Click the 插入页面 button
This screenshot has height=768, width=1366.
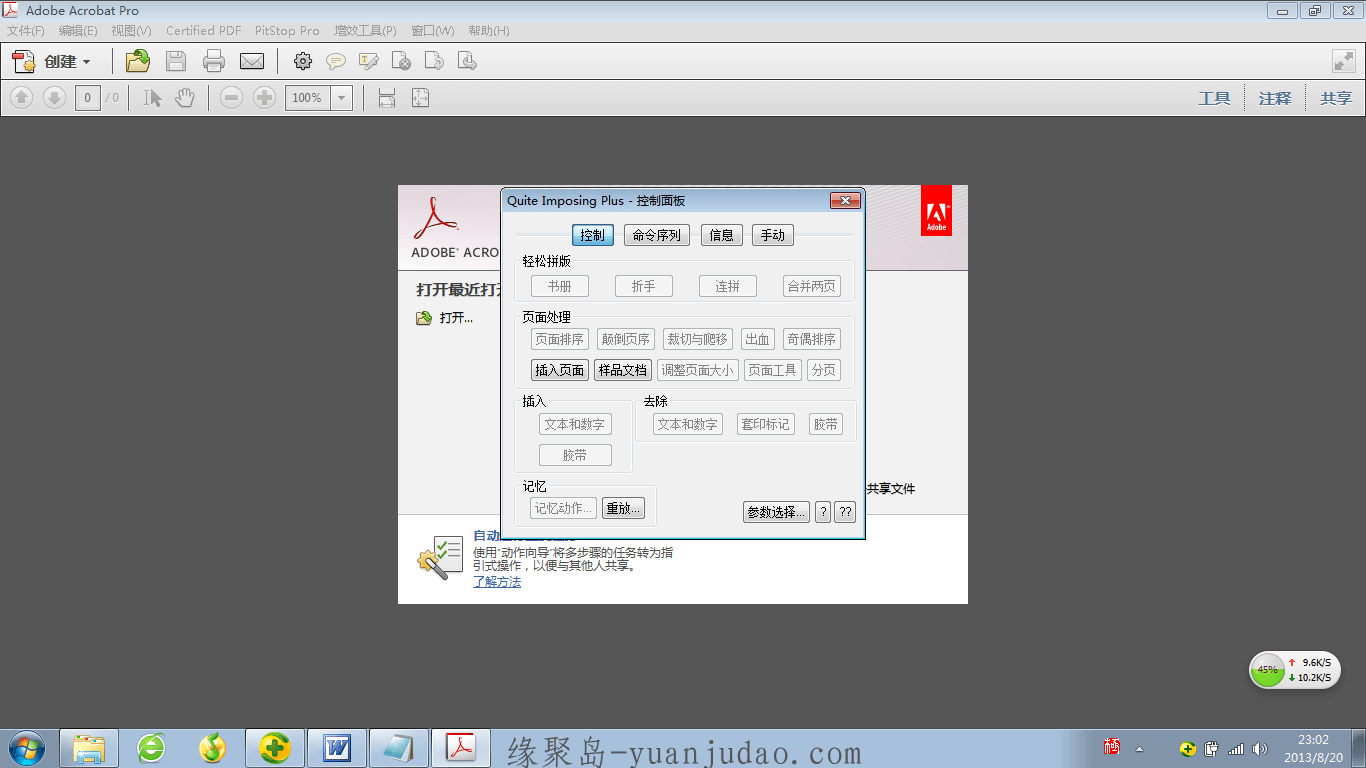(560, 370)
